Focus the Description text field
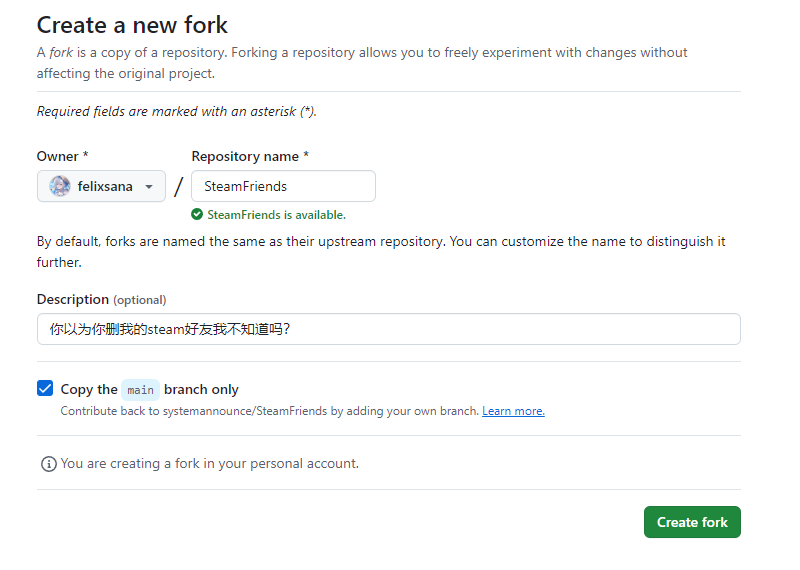This screenshot has height=570, width=800. click(388, 329)
